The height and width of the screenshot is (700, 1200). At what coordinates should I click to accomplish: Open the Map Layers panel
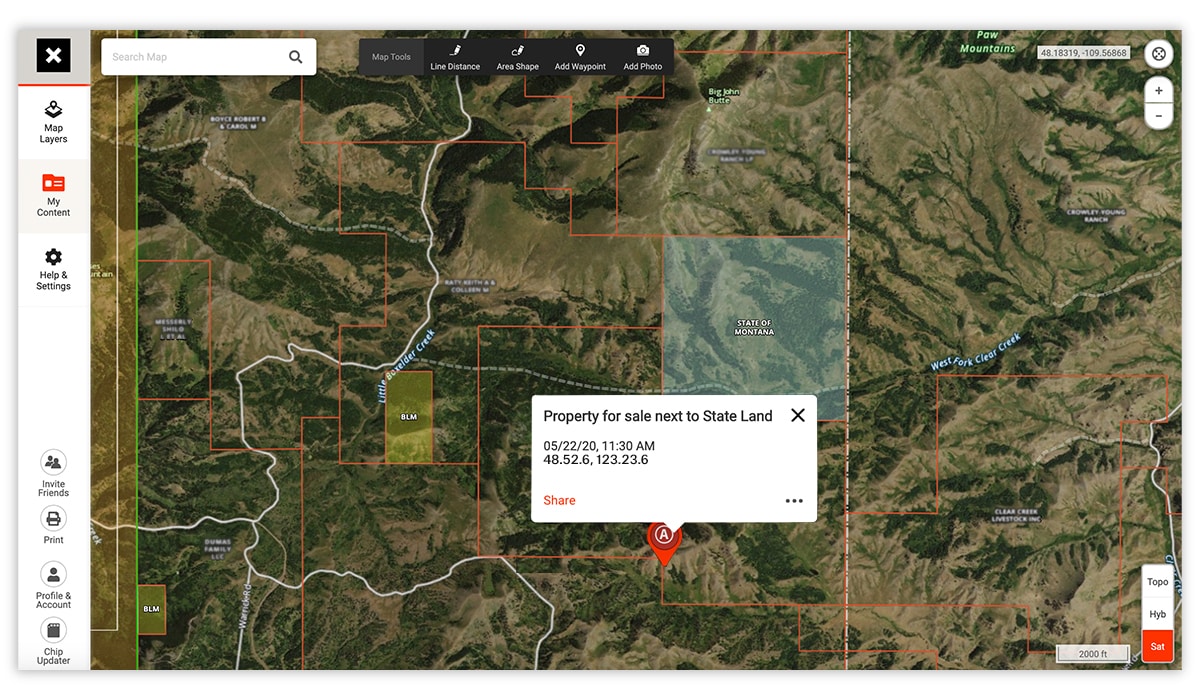coord(54,120)
